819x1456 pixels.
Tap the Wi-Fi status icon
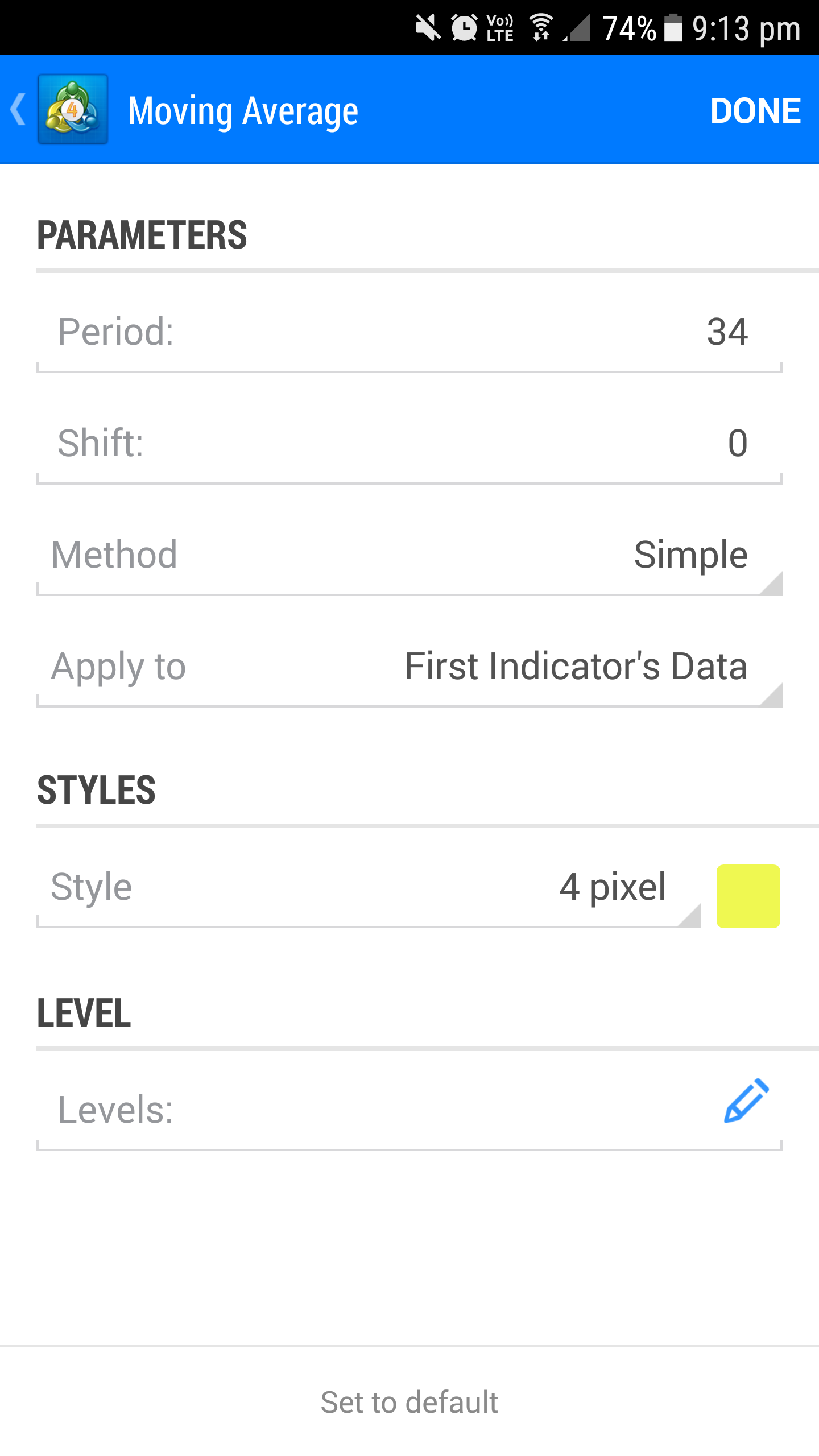(x=540, y=27)
